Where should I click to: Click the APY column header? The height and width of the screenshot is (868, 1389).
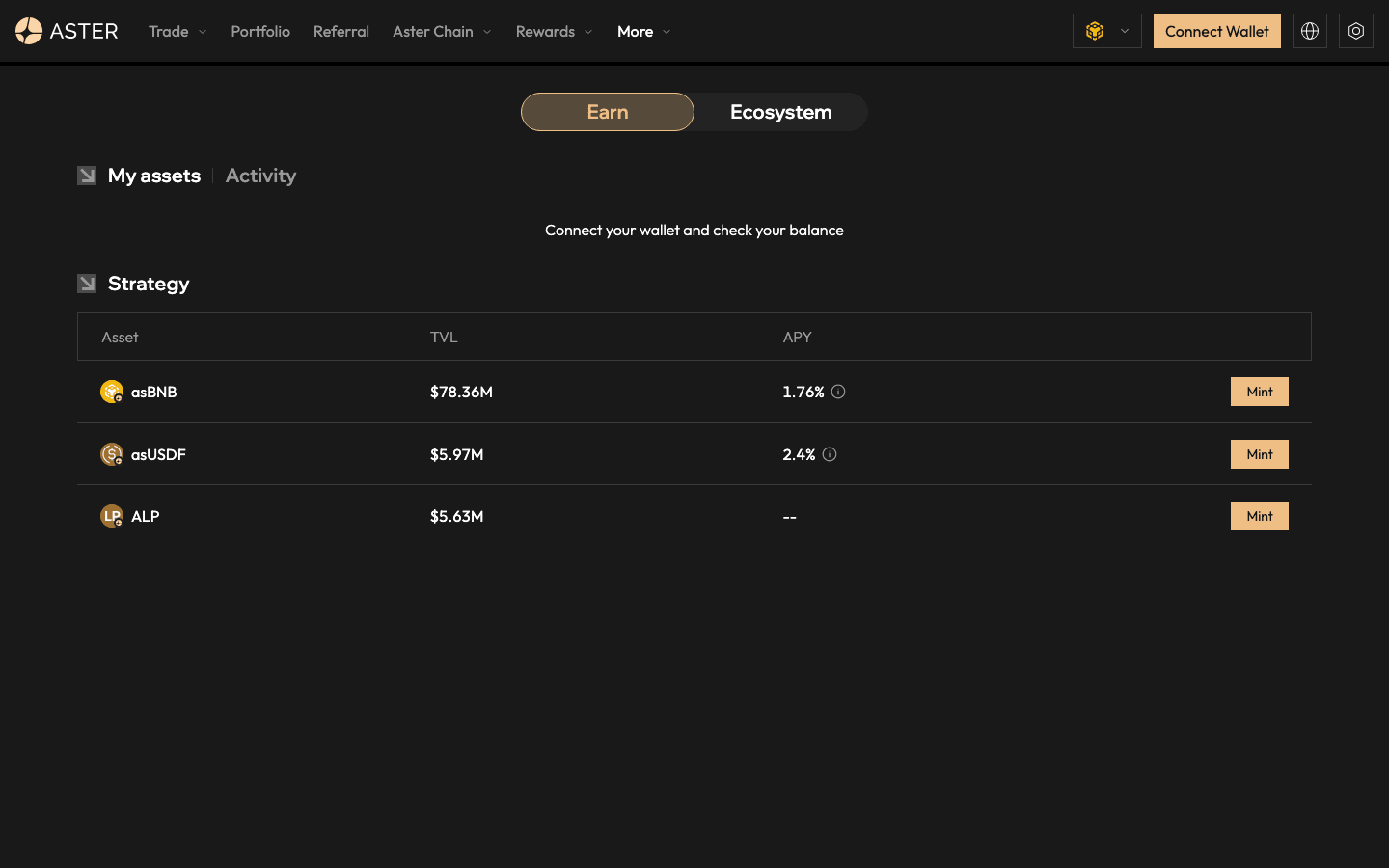(x=798, y=337)
